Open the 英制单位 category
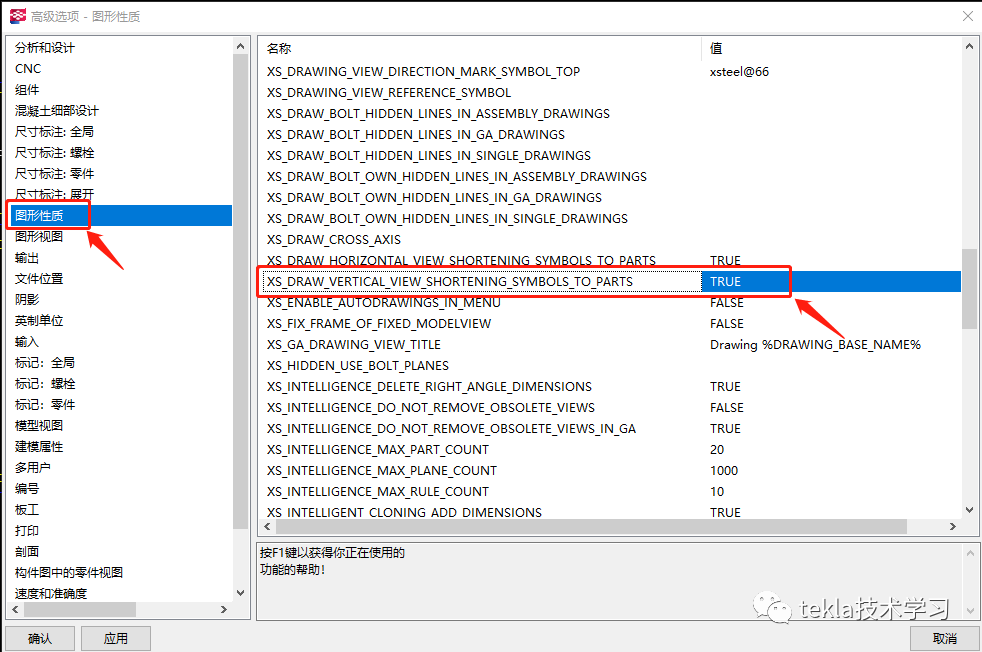Viewport: 982px width, 652px height. 39,321
